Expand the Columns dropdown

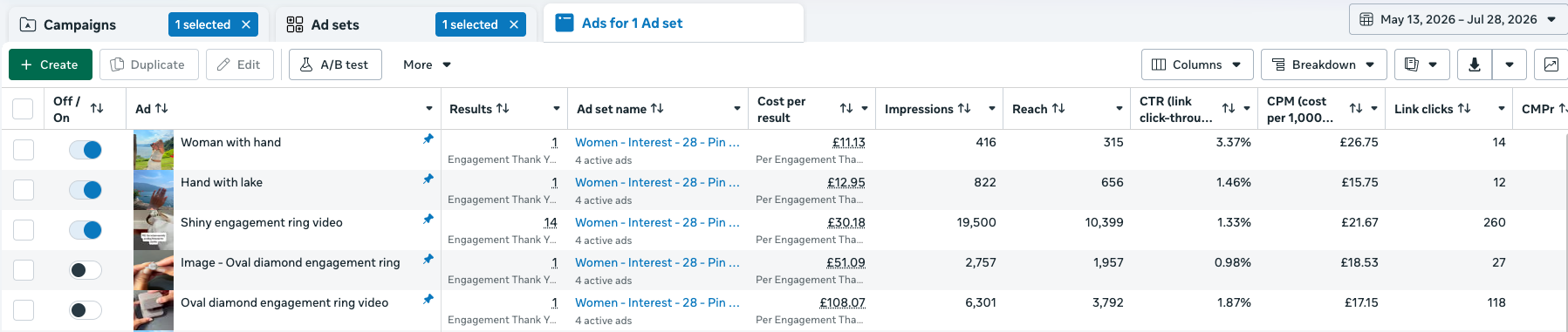[x=1197, y=64]
